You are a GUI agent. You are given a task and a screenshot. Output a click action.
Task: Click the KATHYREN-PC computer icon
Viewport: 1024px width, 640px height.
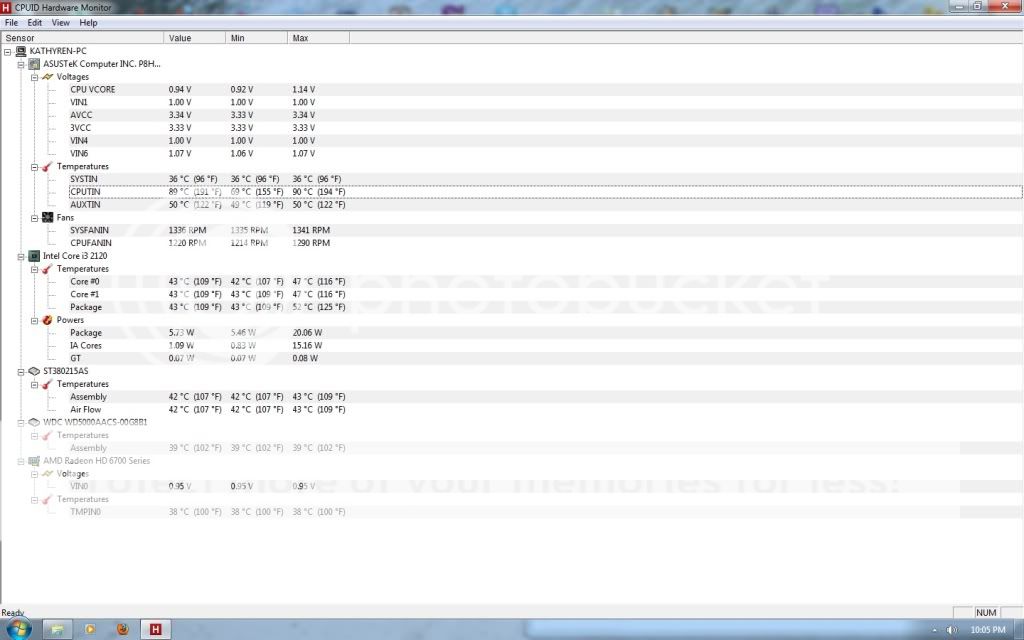tap(21, 51)
